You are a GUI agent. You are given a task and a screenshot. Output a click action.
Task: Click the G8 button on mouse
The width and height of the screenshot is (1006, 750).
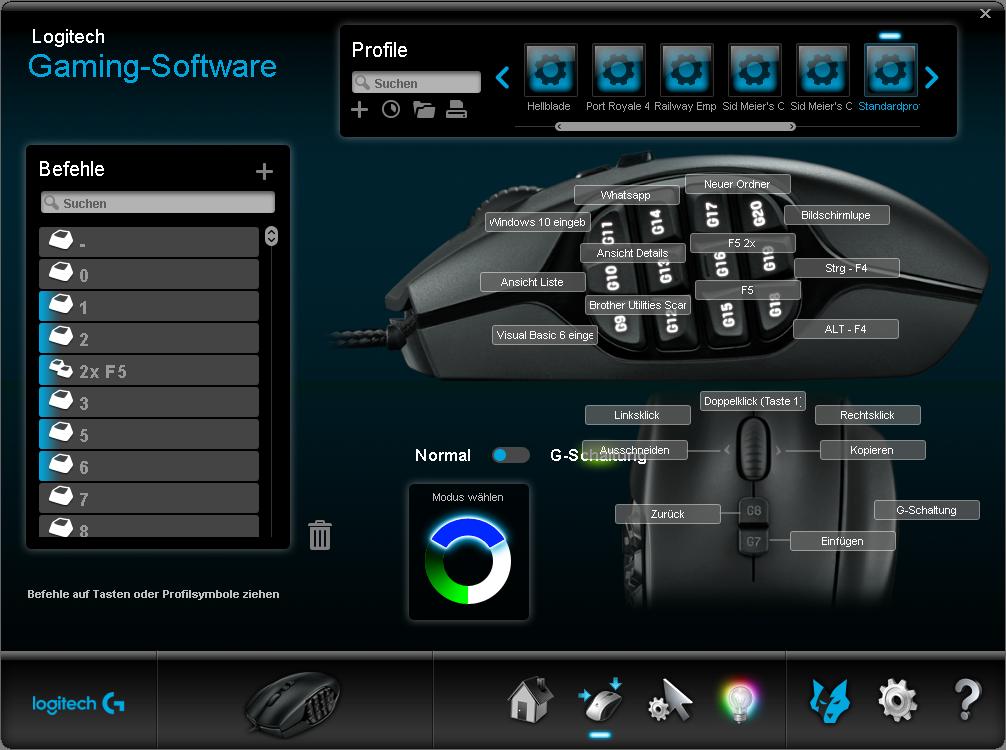point(754,511)
